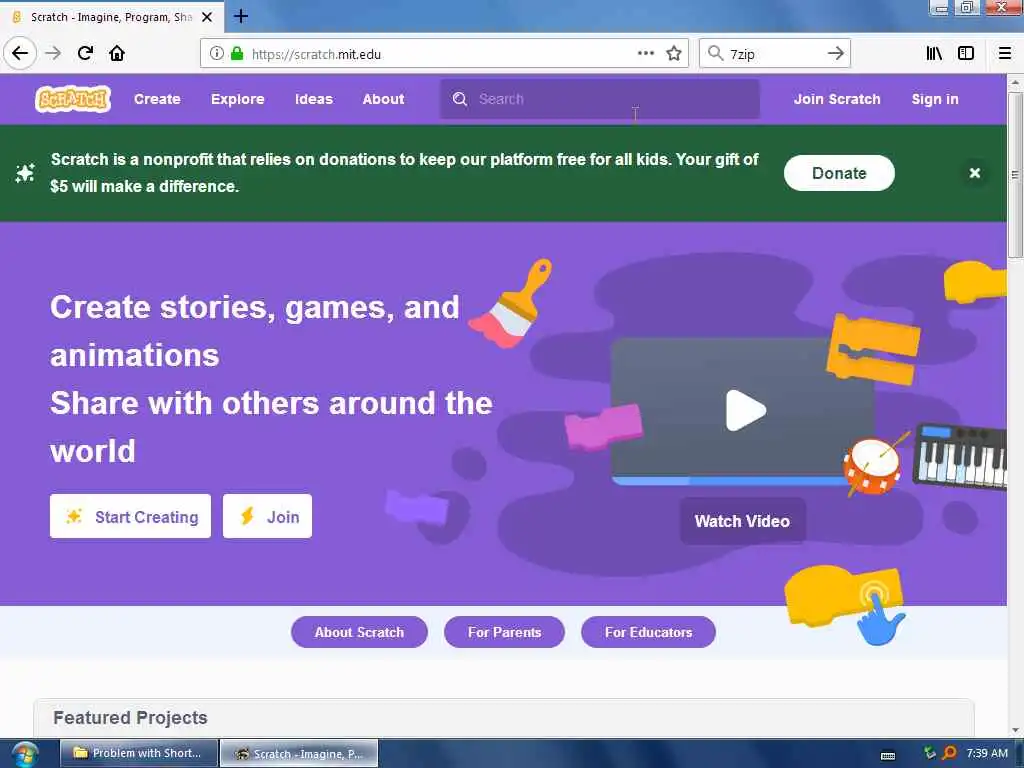Click the orange search tray icon

tap(950, 753)
